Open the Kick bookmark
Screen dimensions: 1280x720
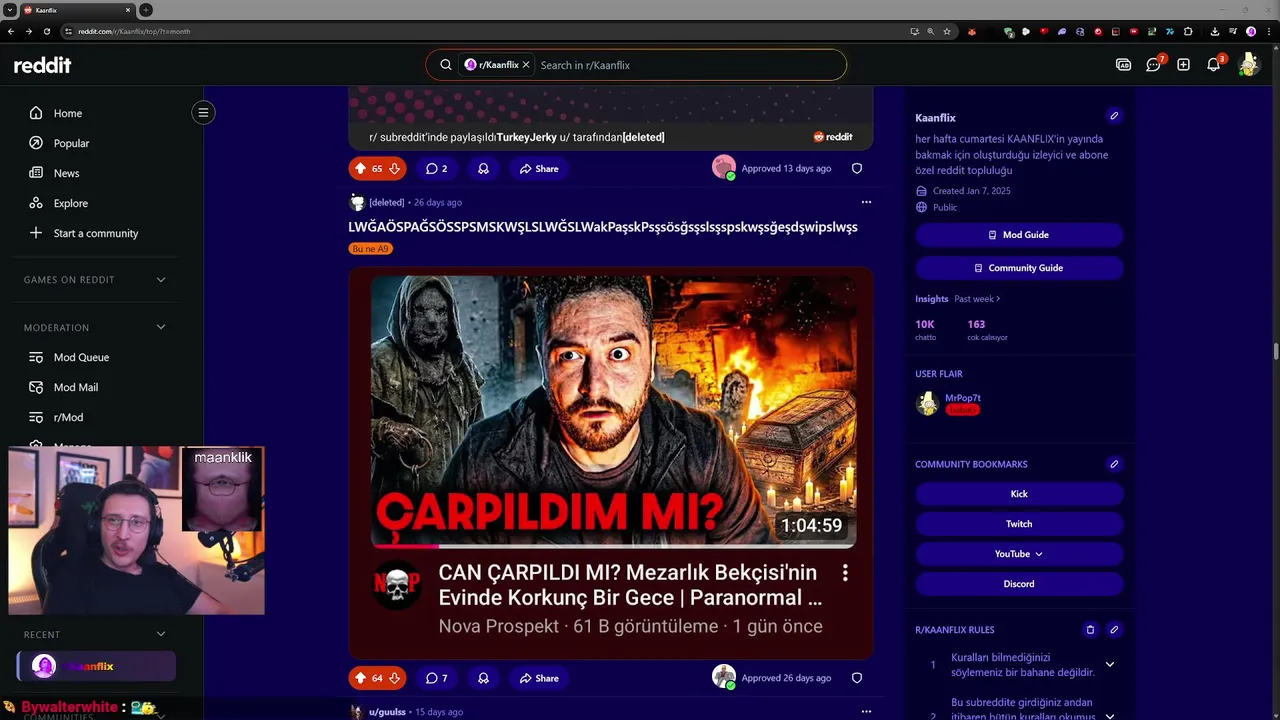point(1019,494)
